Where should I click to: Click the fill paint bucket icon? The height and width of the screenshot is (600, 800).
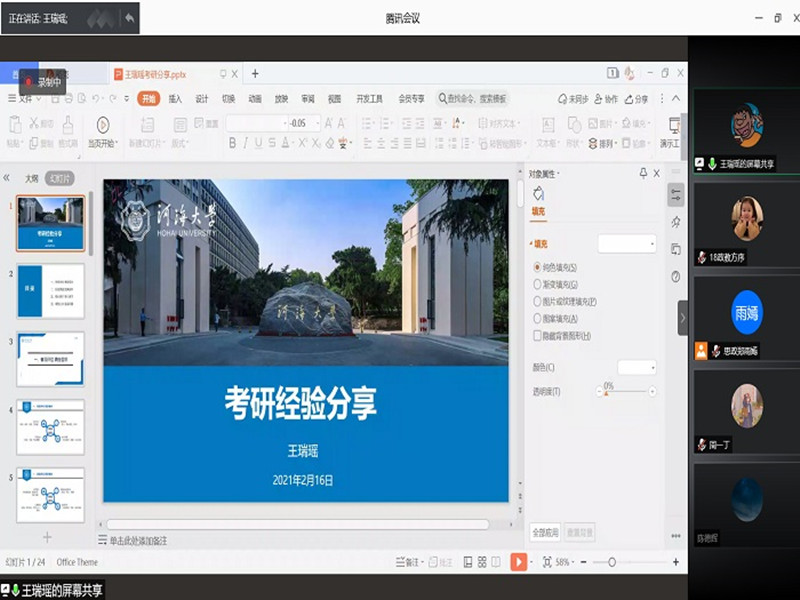538,192
